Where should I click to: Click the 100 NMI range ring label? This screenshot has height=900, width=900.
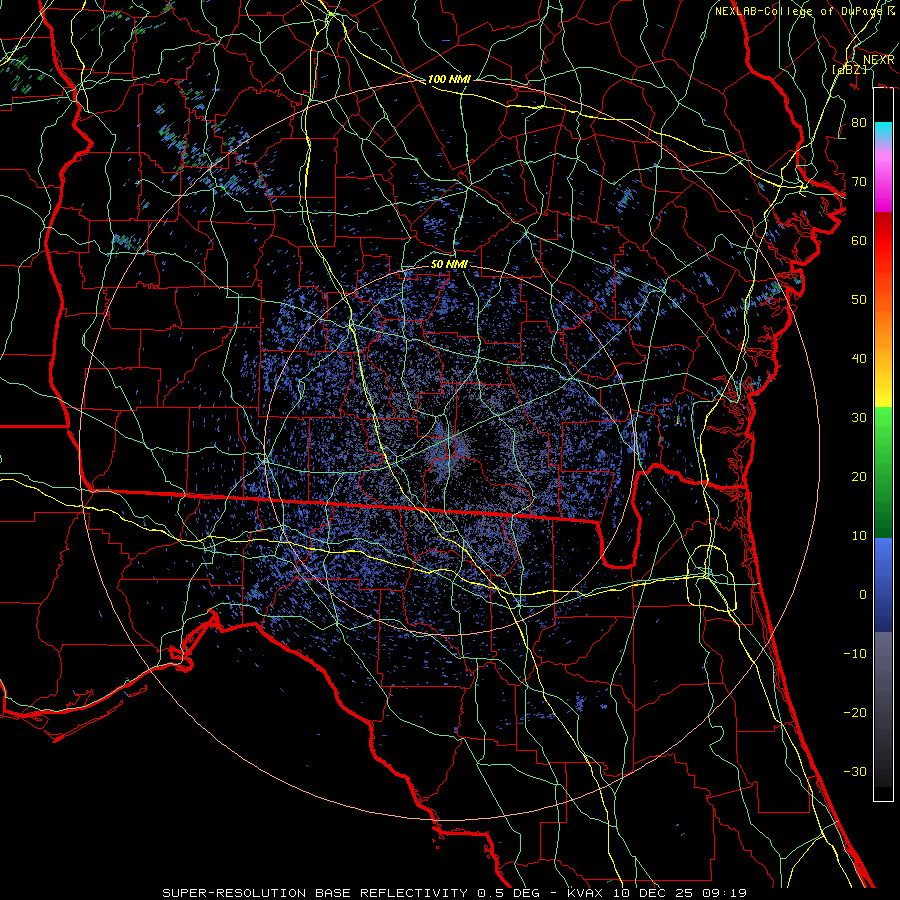449,79
